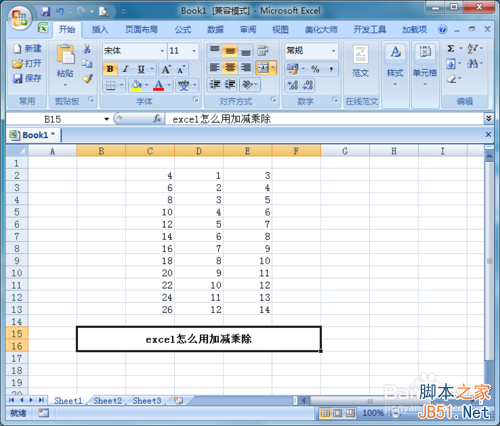Toggle Italic formatting

(125, 69)
